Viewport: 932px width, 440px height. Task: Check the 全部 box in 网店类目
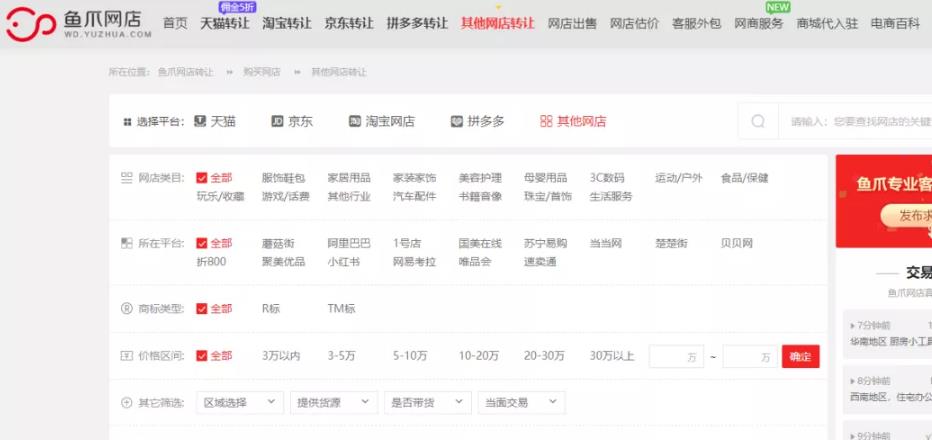coord(201,178)
